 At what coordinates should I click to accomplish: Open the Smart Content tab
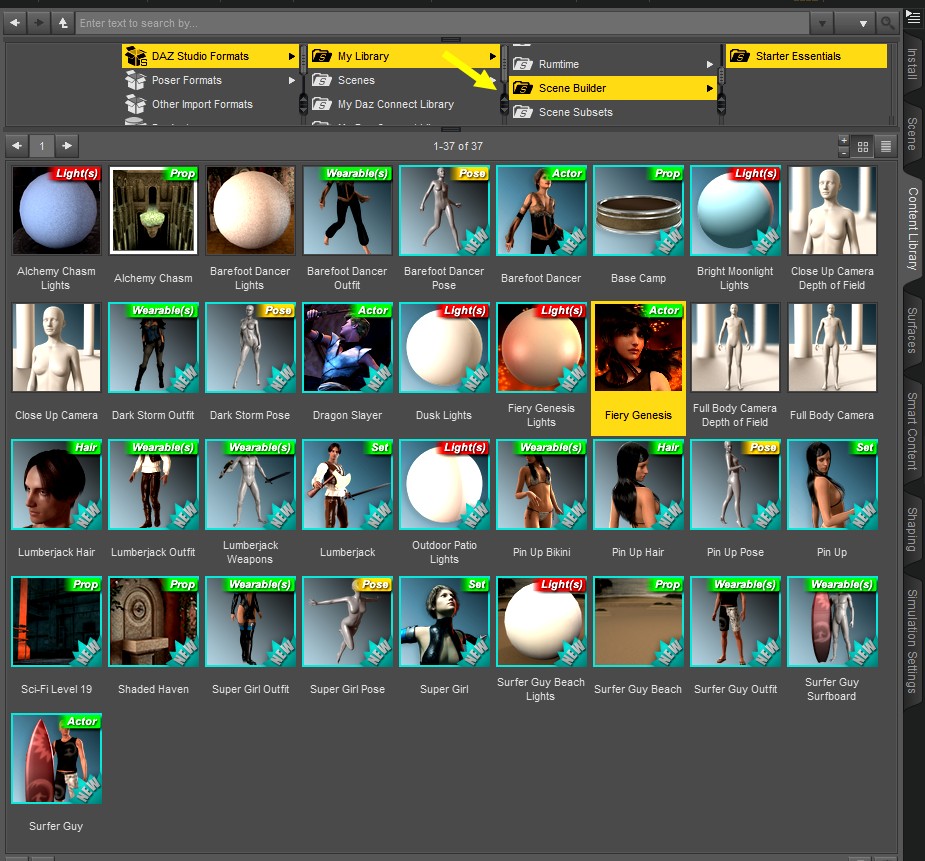coord(913,431)
